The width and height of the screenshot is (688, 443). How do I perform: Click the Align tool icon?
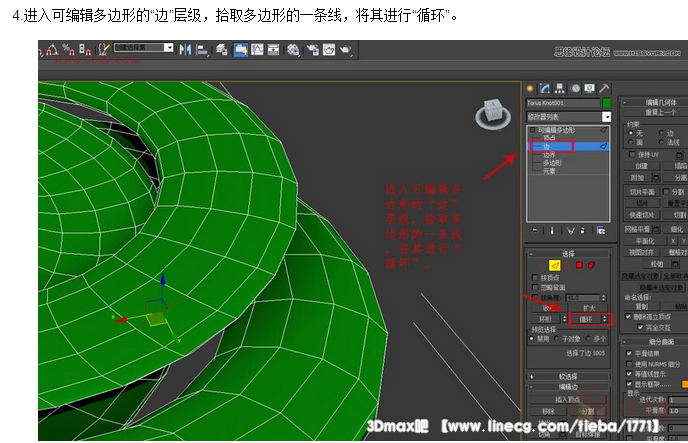tap(202, 50)
